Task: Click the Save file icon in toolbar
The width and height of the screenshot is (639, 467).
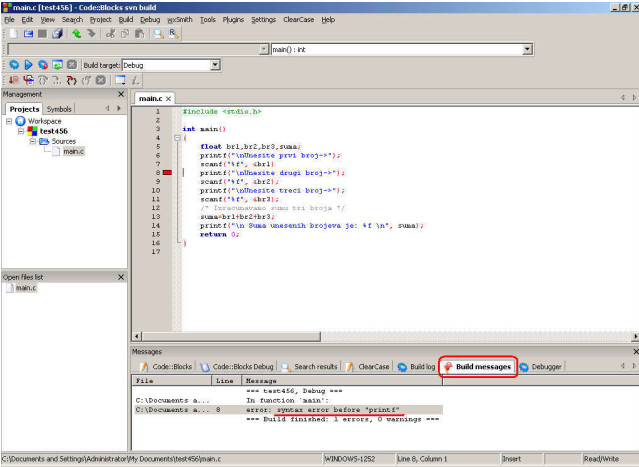Action: point(42,33)
